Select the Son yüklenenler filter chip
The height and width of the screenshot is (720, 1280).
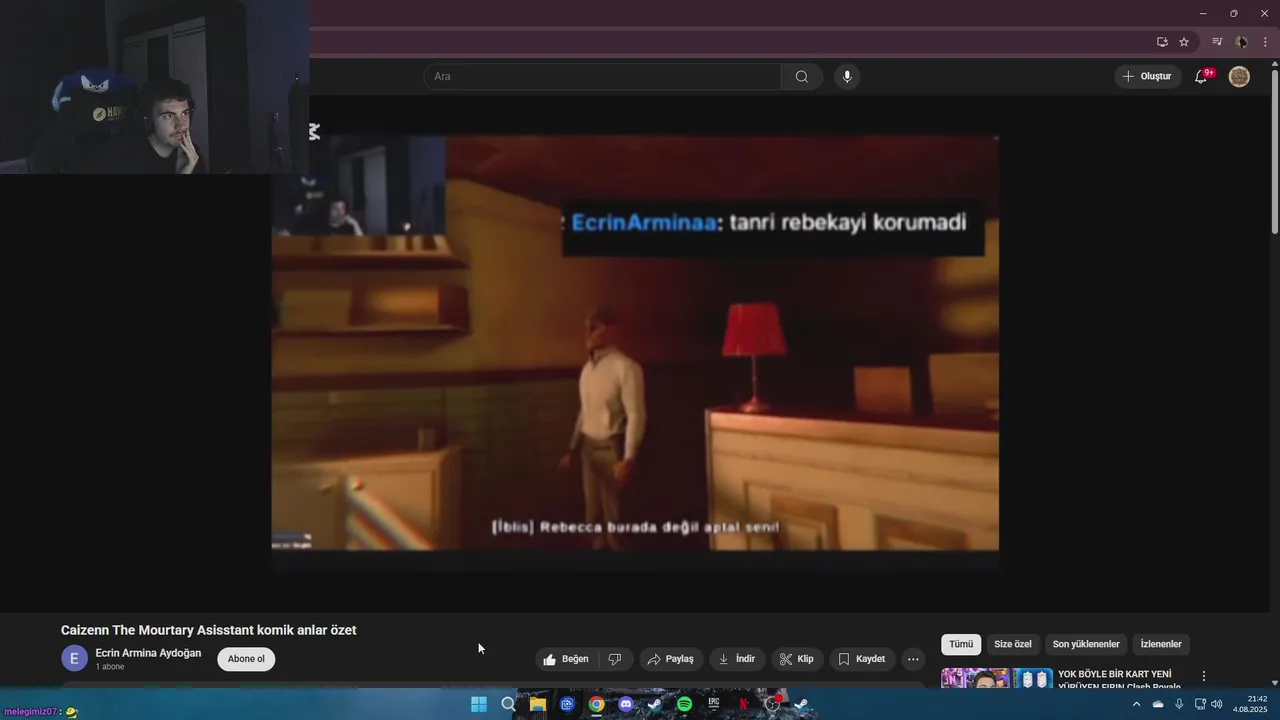coord(1086,644)
